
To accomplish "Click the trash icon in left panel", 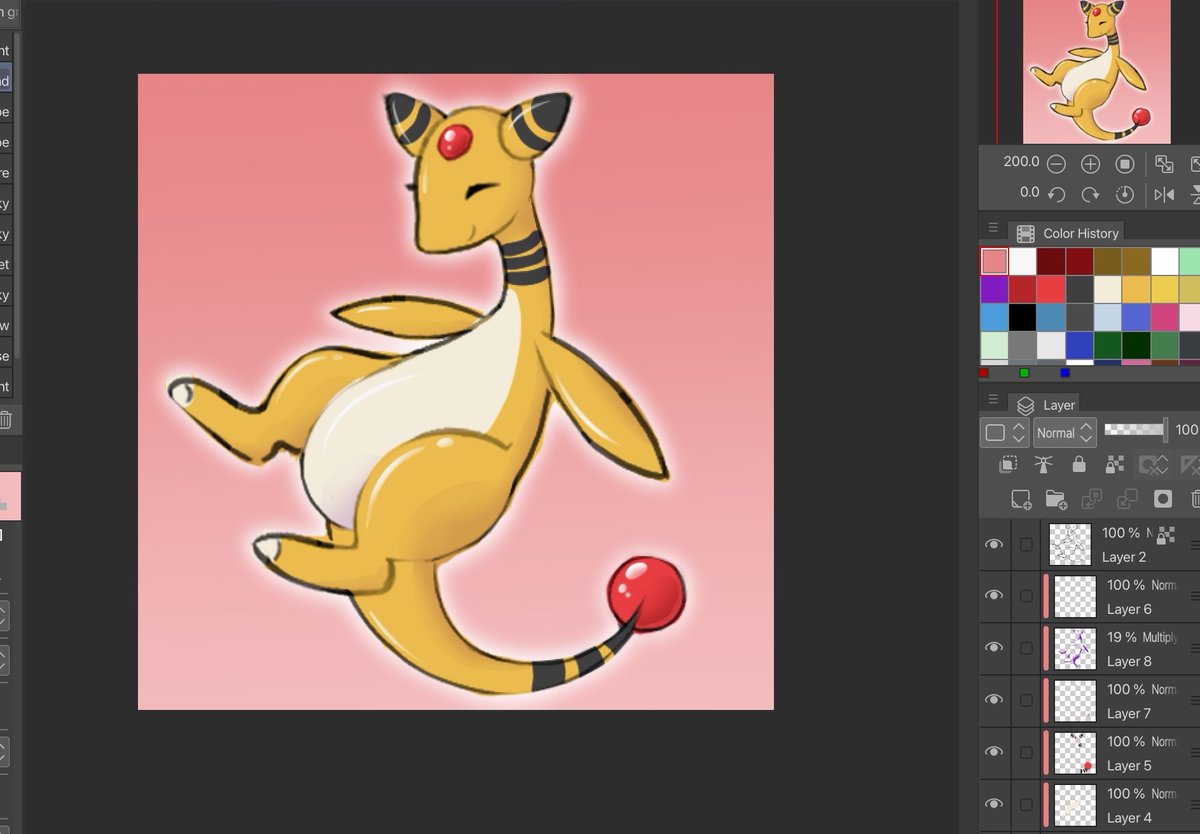I will point(5,420).
